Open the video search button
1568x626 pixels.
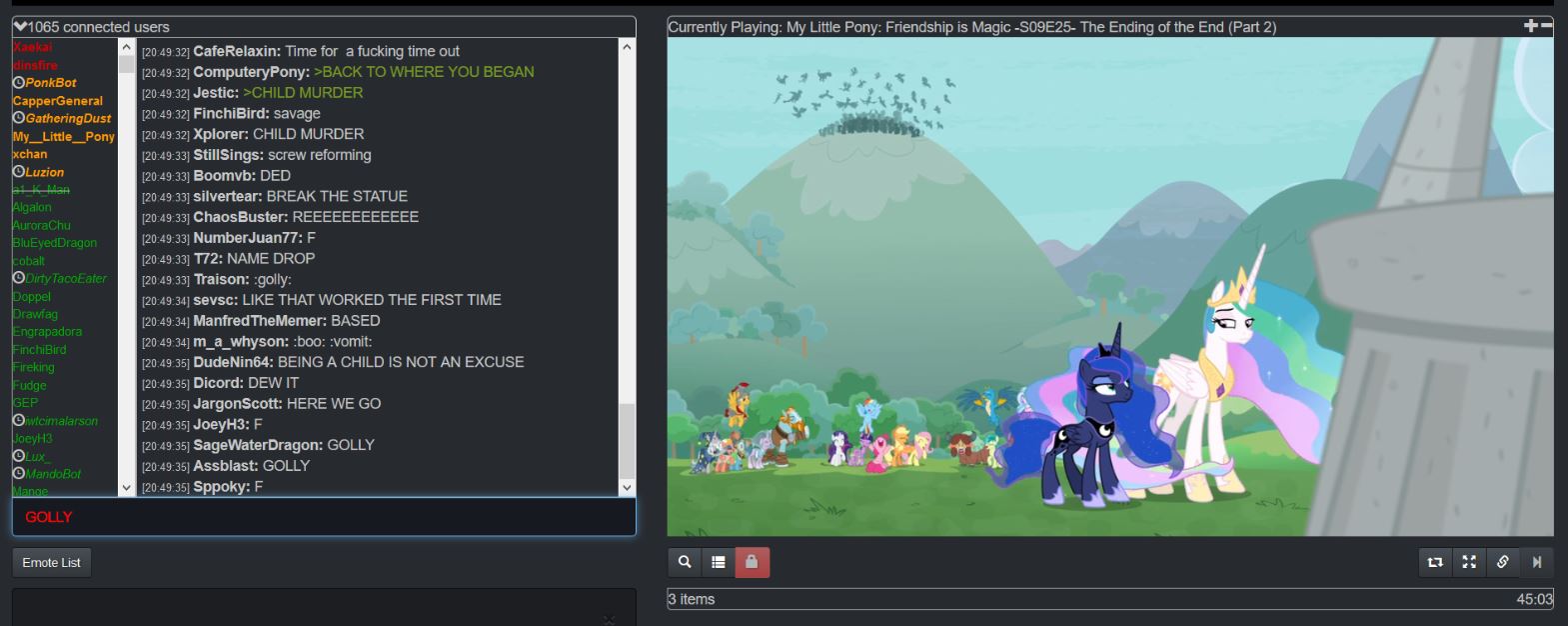click(685, 562)
